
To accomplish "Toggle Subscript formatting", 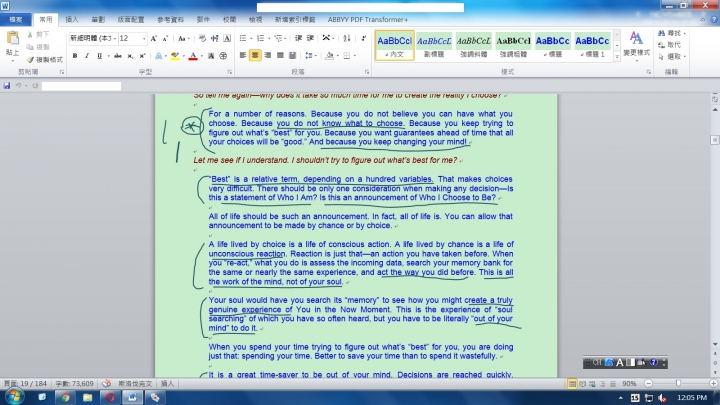I will pyautogui.click(x=130, y=56).
